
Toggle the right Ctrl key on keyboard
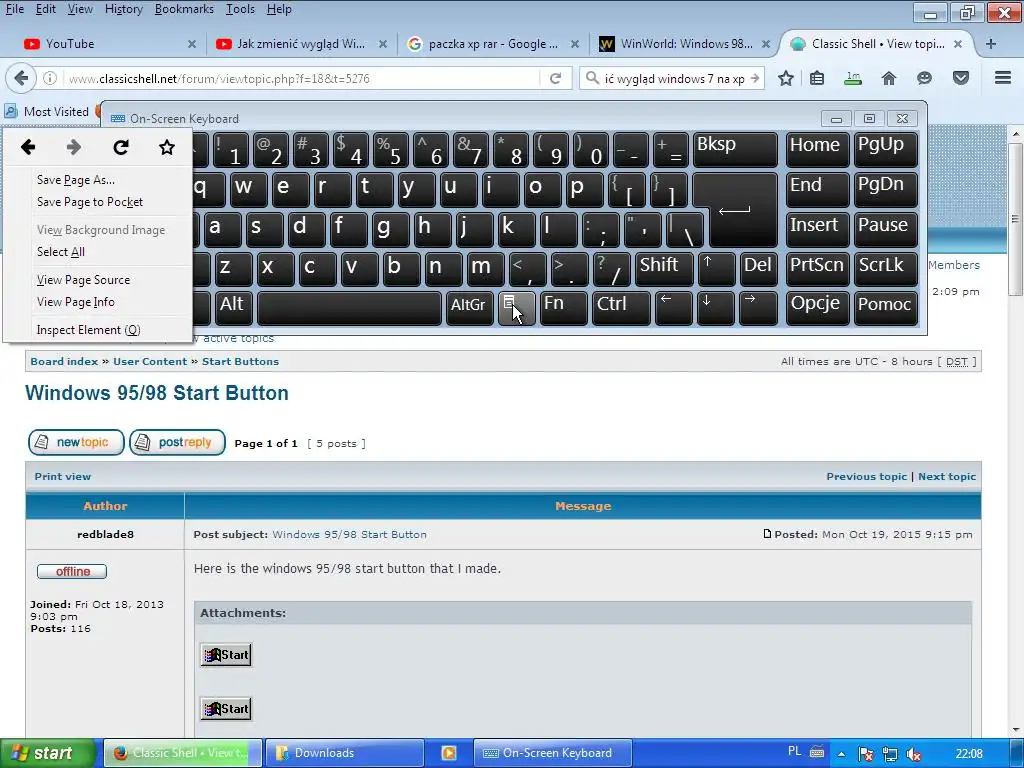pyautogui.click(x=620, y=308)
